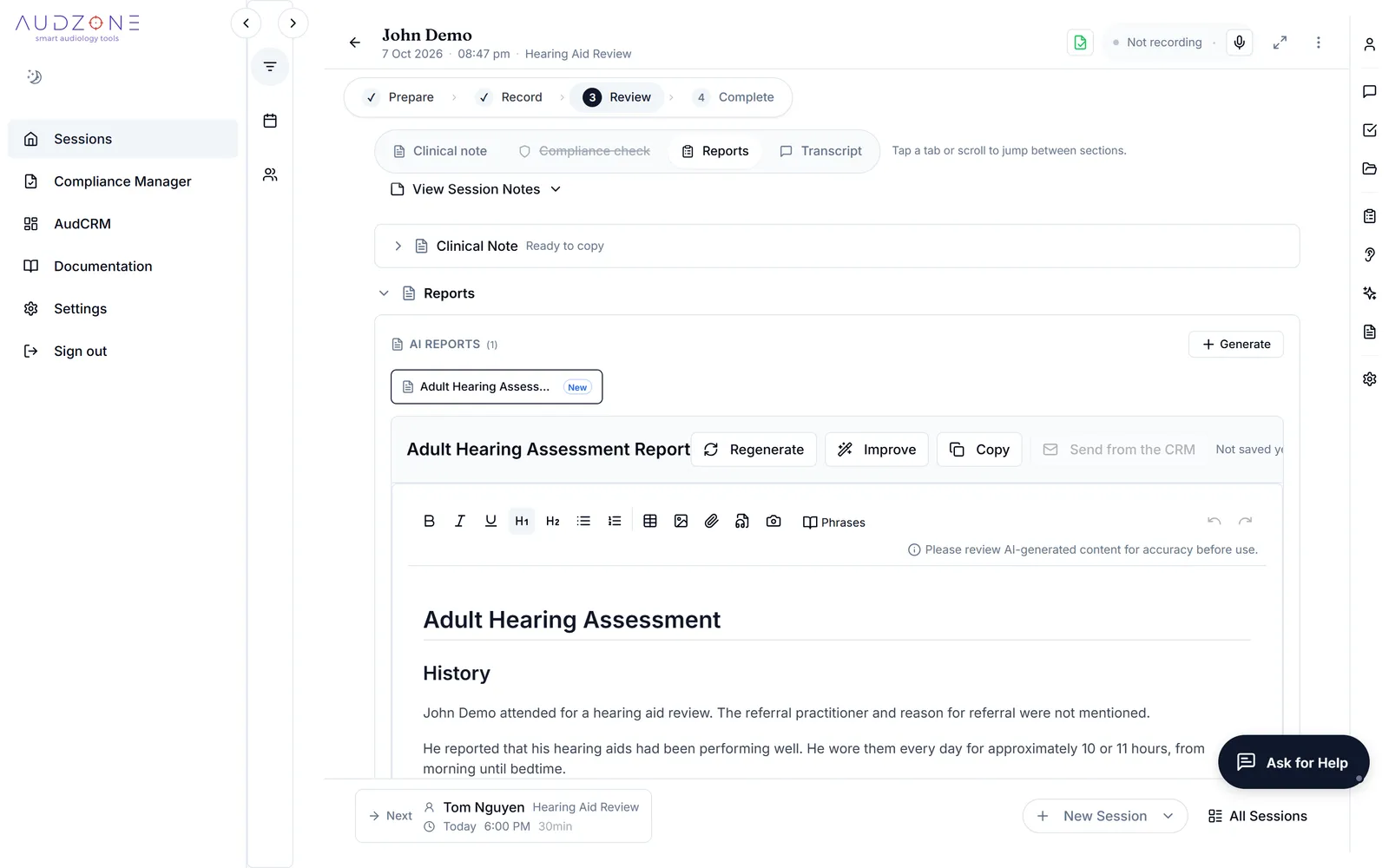Viewport: 1389px width, 868px height.
Task: Click the Improve button
Action: 877,450
